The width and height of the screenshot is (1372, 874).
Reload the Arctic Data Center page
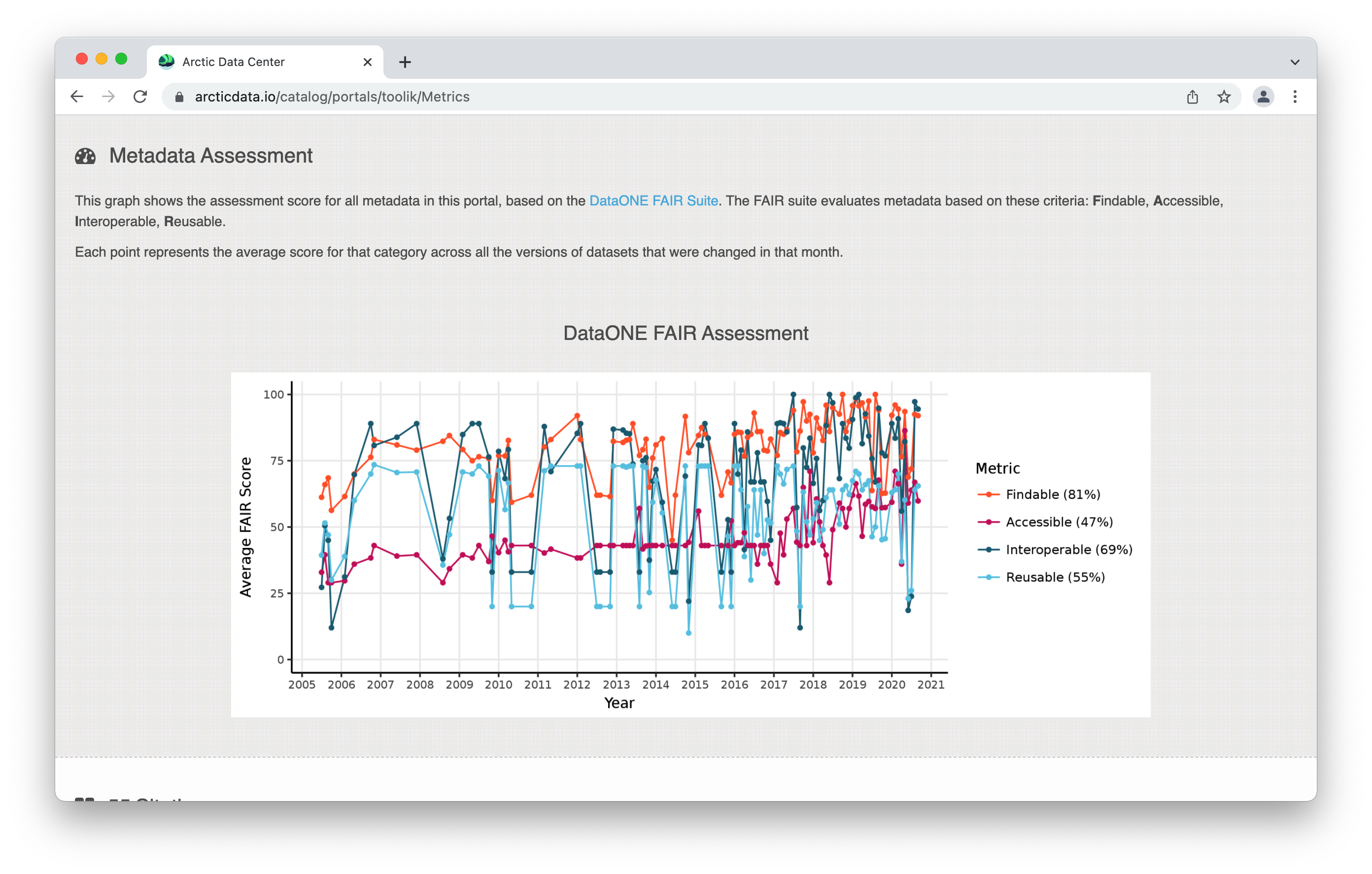pos(140,97)
